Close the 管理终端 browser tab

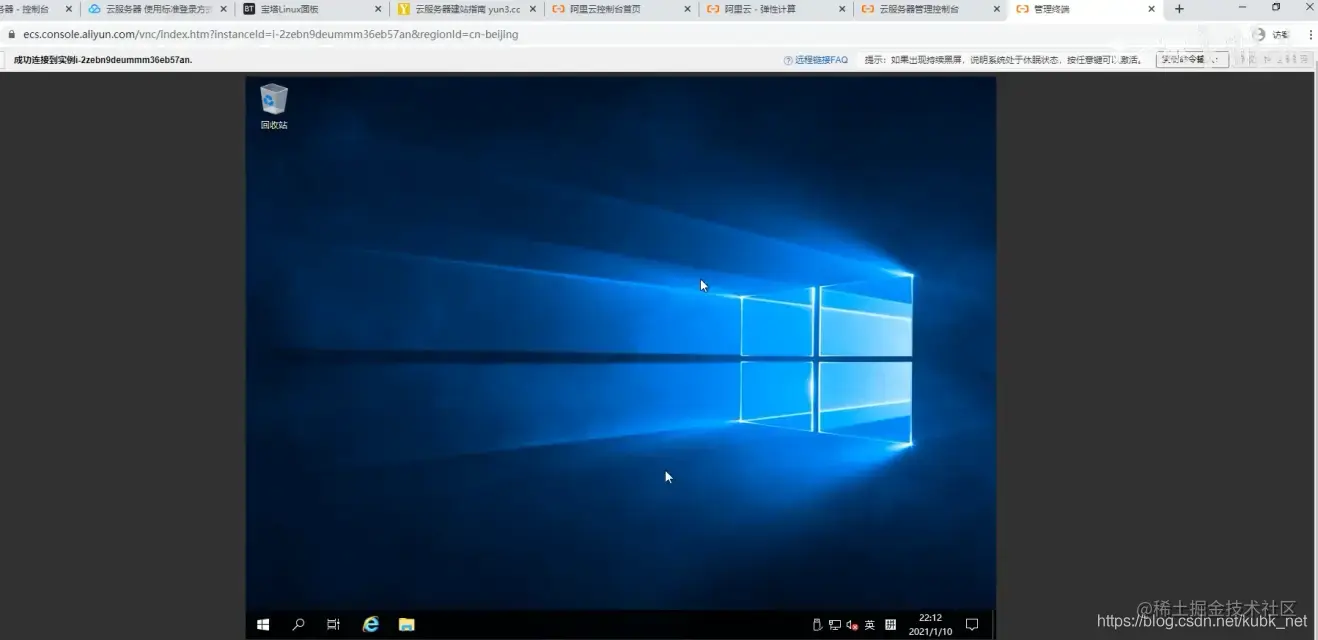click(1151, 9)
